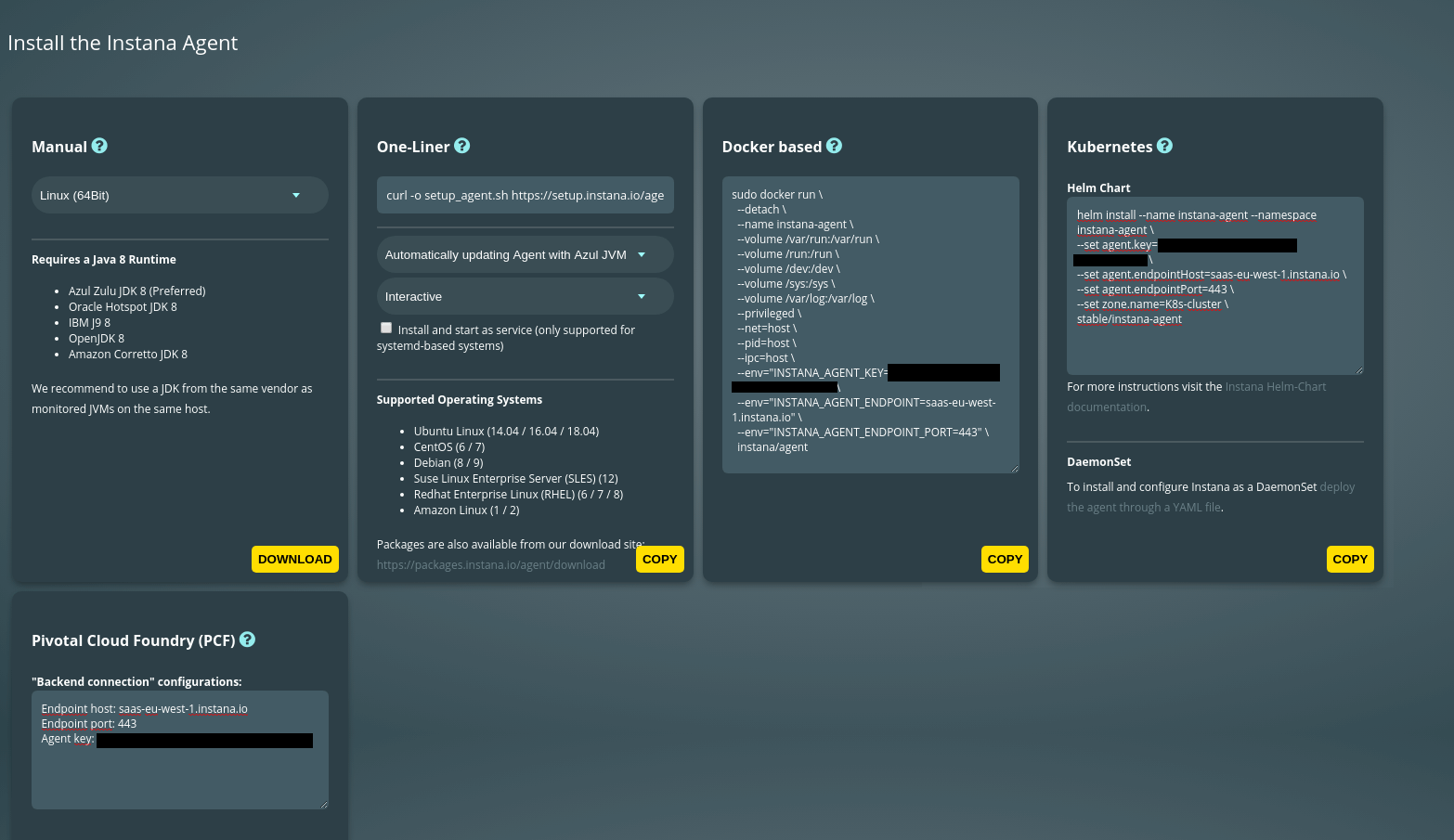
Task: Click the PCF Backend connection text area
Action: coord(179,775)
